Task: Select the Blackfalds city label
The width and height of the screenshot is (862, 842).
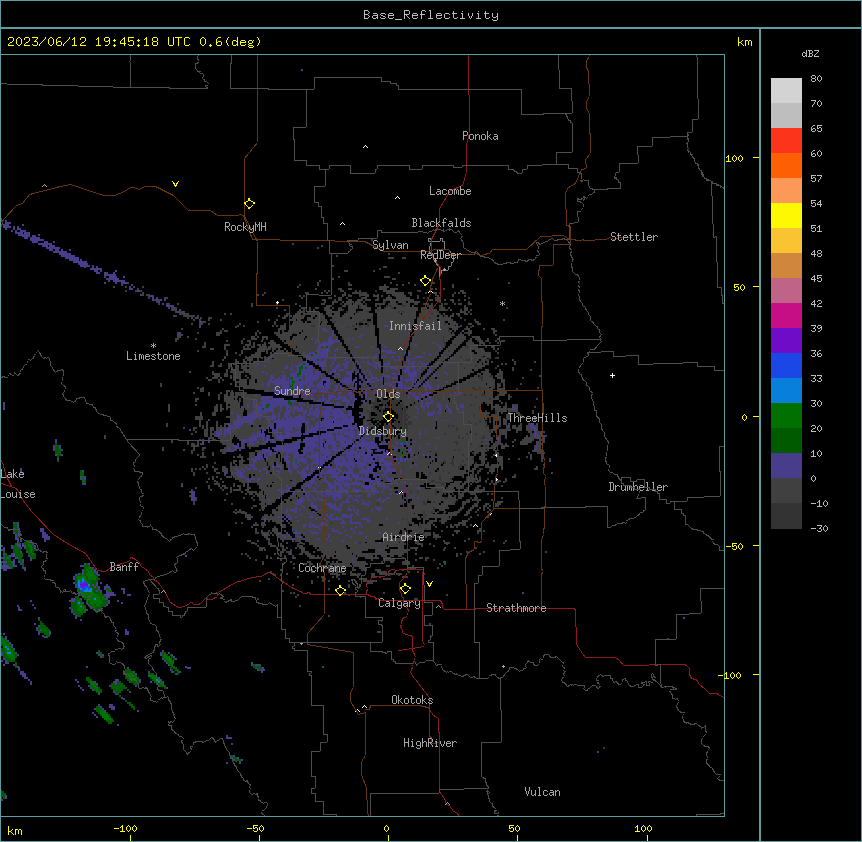Action: (441, 223)
